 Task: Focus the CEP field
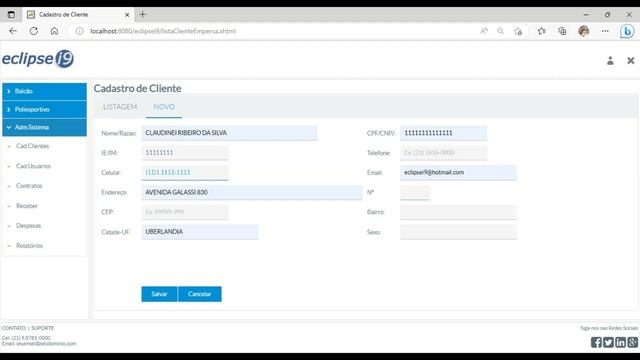tap(185, 212)
